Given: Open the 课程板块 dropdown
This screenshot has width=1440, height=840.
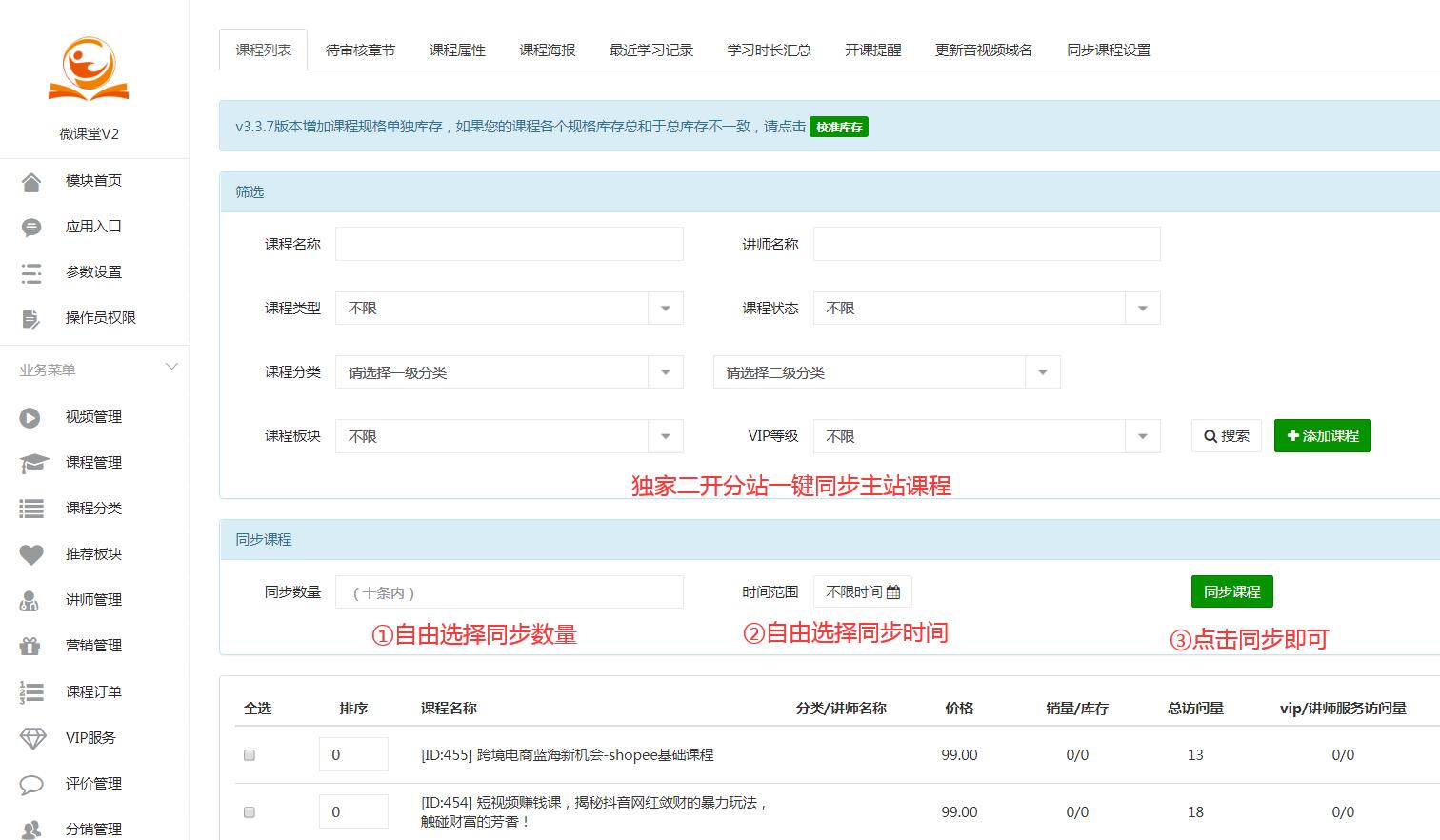Looking at the screenshot, I should 510,436.
